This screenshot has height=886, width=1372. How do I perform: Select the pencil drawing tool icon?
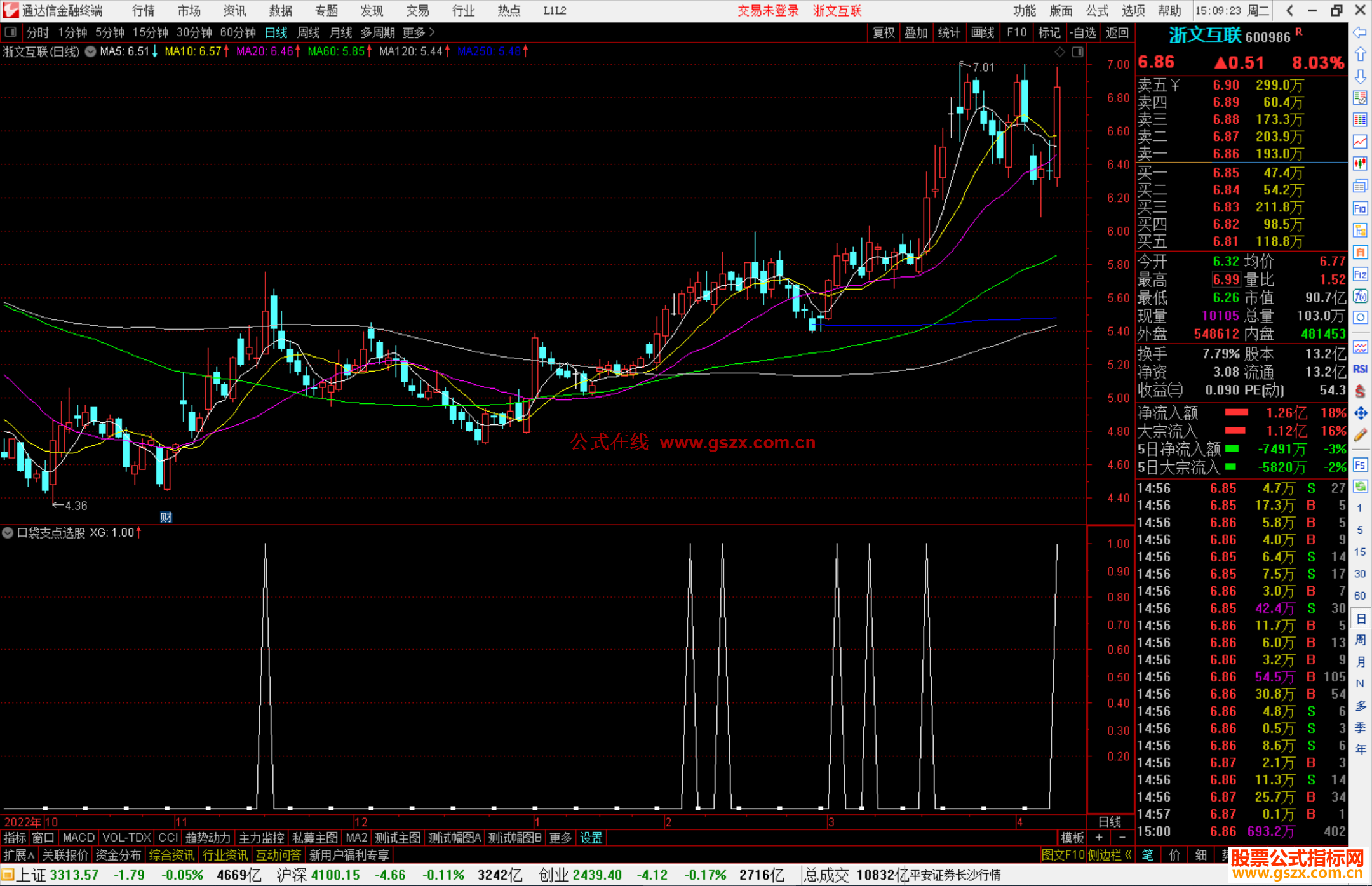coord(1360,435)
